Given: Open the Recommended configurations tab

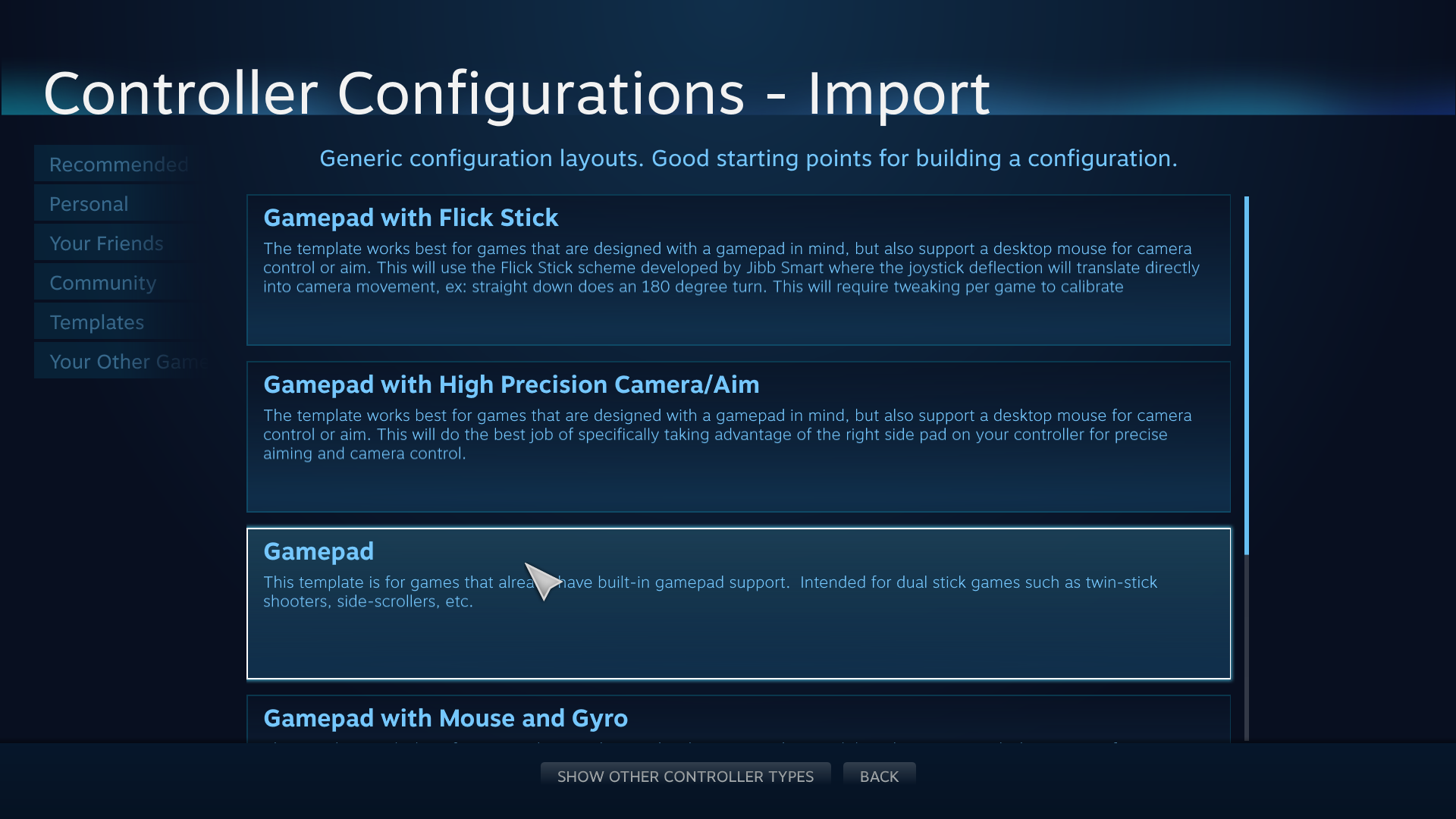Looking at the screenshot, I should click(x=118, y=165).
